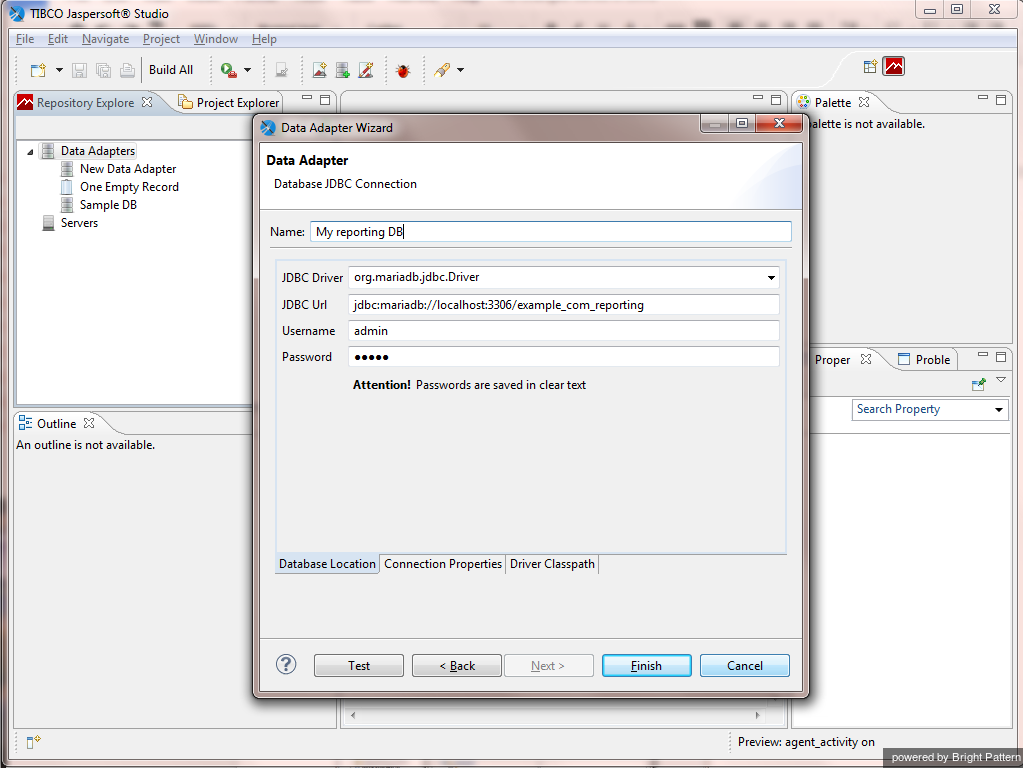Minimize the Palette panel

coord(983,98)
